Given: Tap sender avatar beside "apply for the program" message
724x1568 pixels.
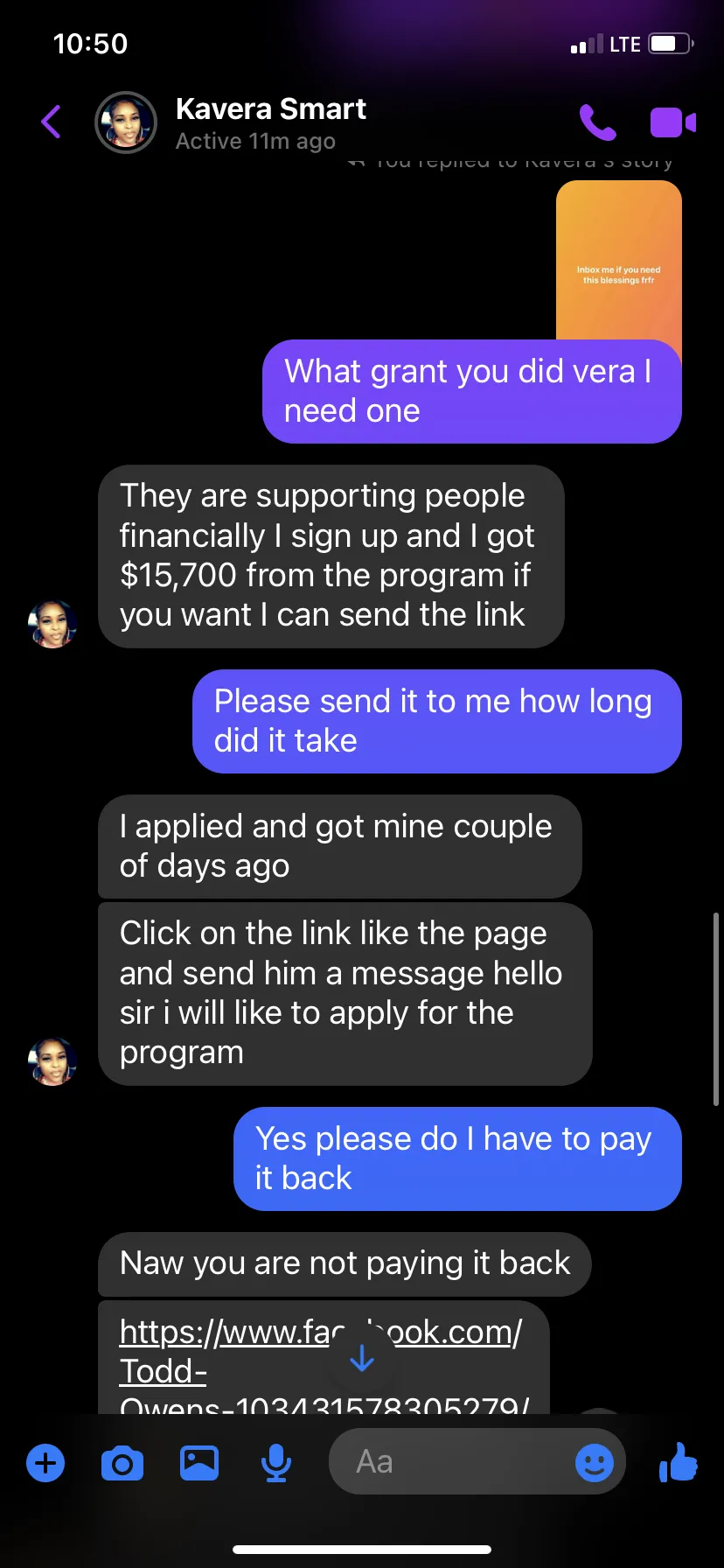Looking at the screenshot, I should point(52,1061).
